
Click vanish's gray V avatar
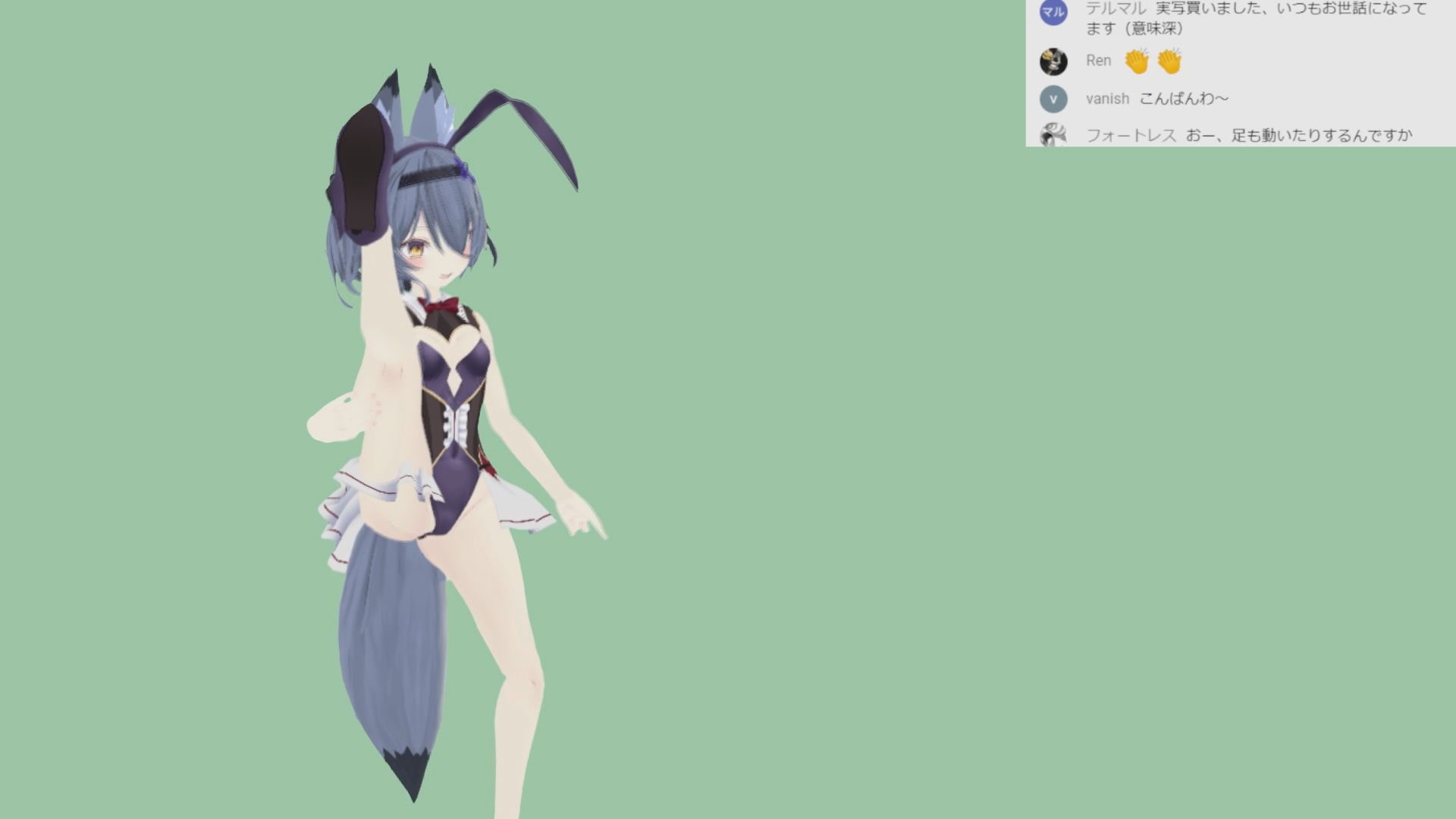(1053, 99)
